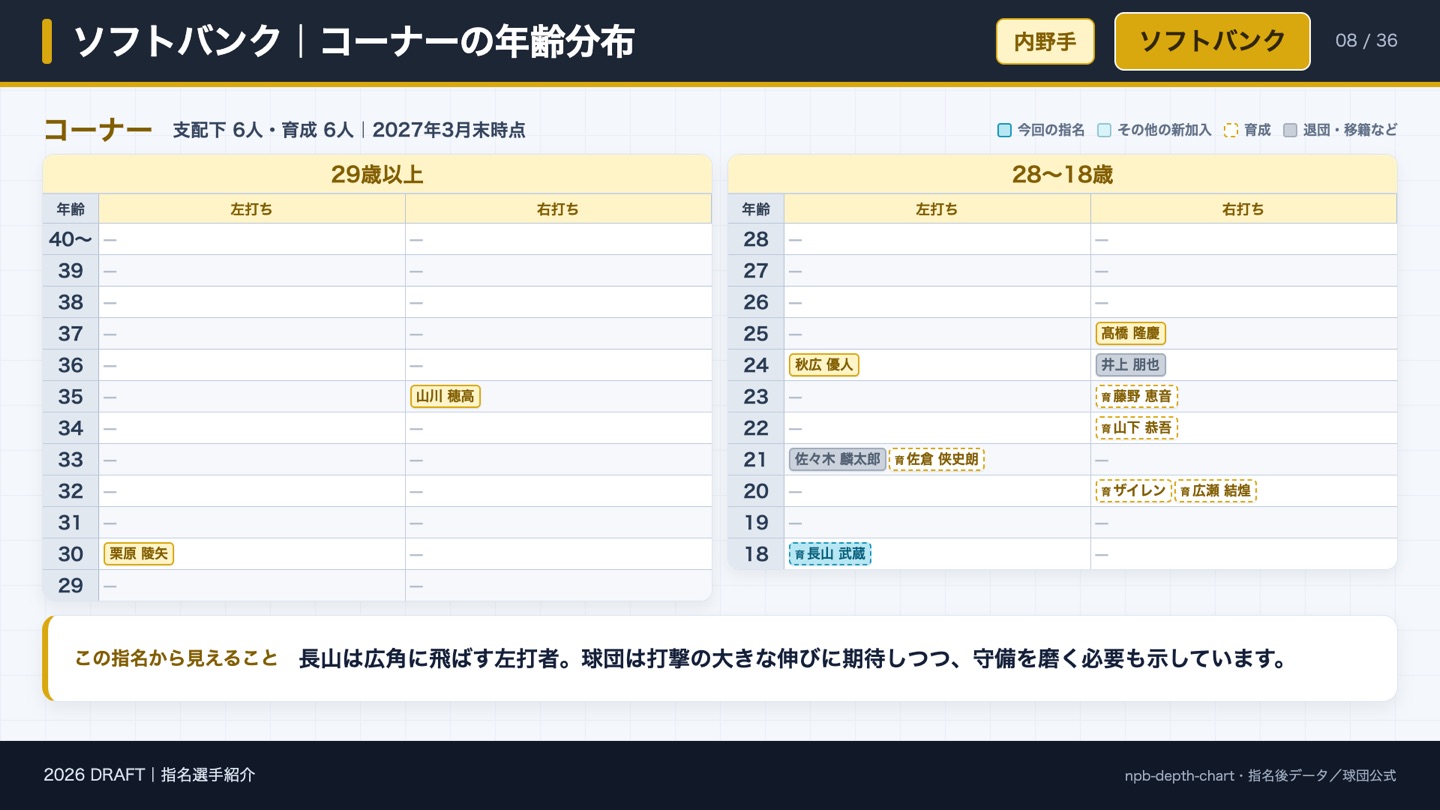Click the ザイレン player chip

pos(1133,491)
